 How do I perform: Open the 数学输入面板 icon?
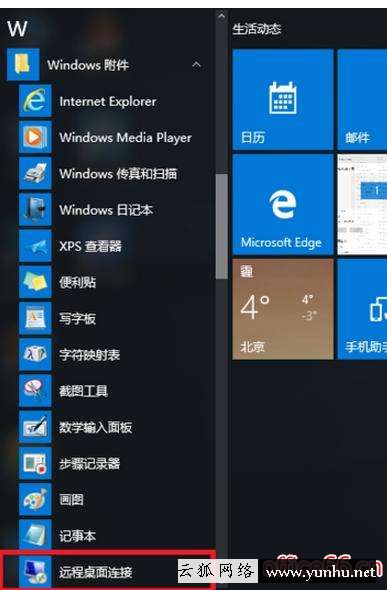coord(35,427)
